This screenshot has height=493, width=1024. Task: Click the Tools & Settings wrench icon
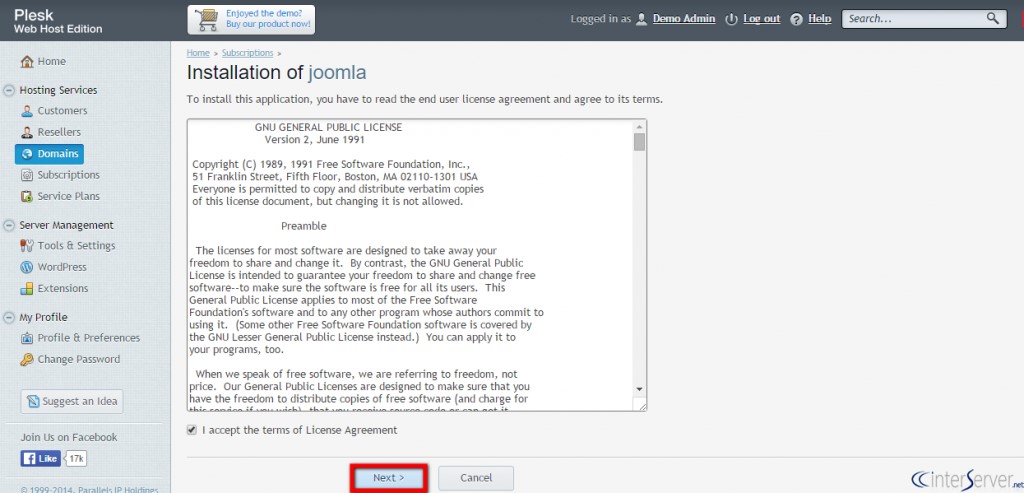(27, 246)
